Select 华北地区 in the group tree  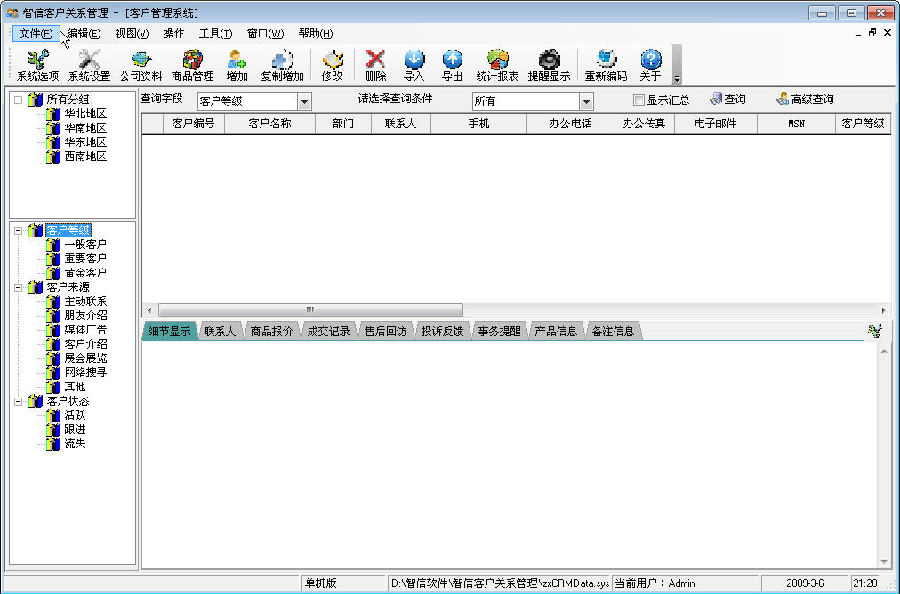86,114
